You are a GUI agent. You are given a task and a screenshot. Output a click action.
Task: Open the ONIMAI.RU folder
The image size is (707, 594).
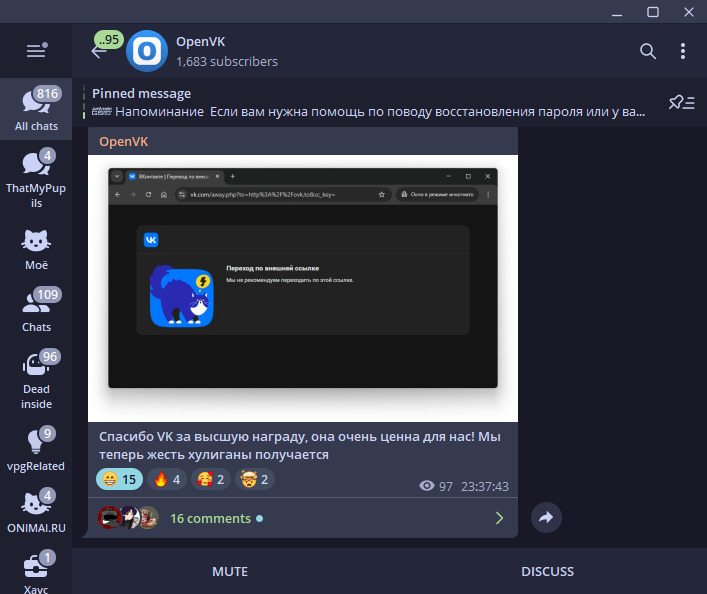36,512
